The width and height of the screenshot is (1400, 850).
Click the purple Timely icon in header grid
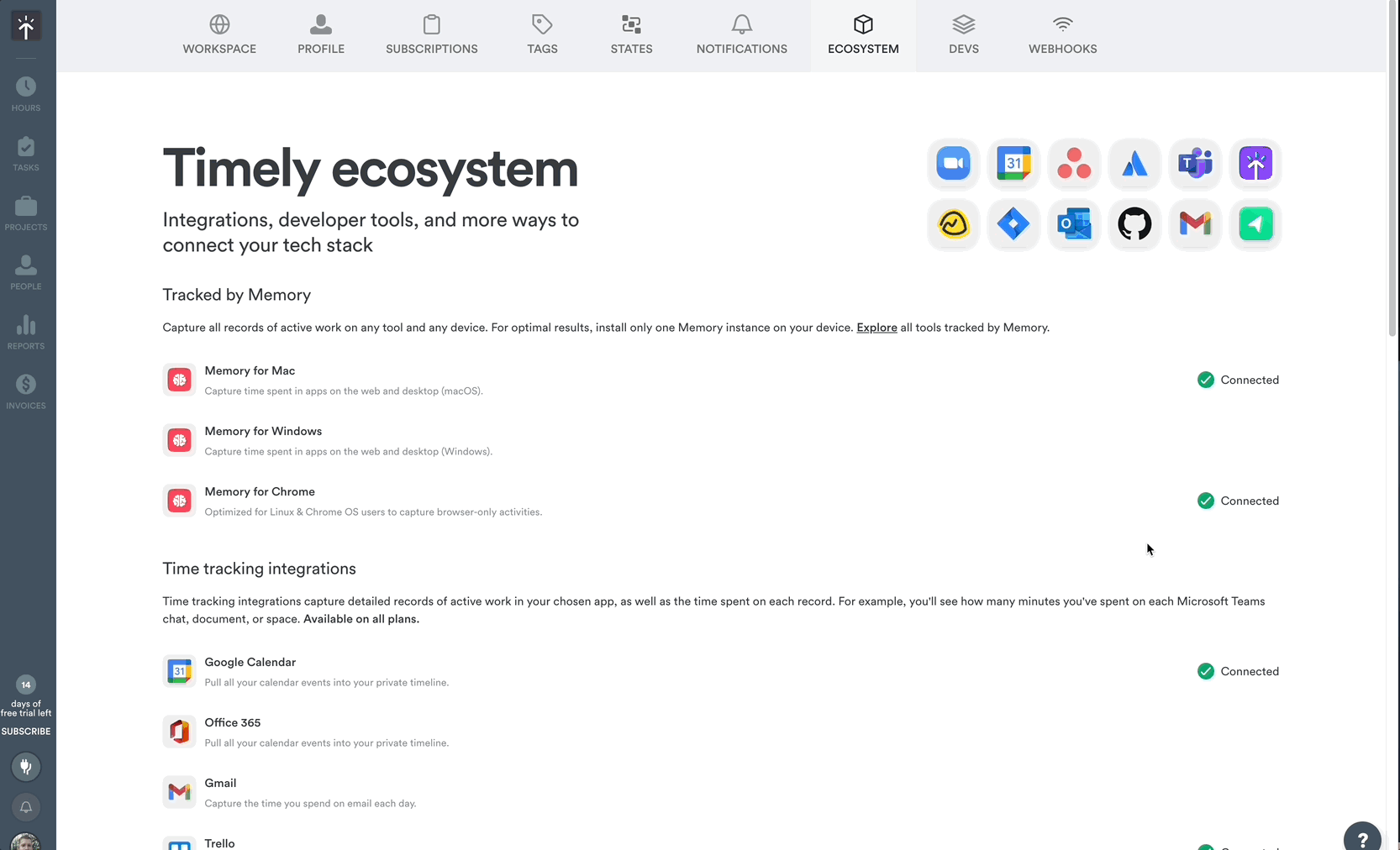point(1255,164)
